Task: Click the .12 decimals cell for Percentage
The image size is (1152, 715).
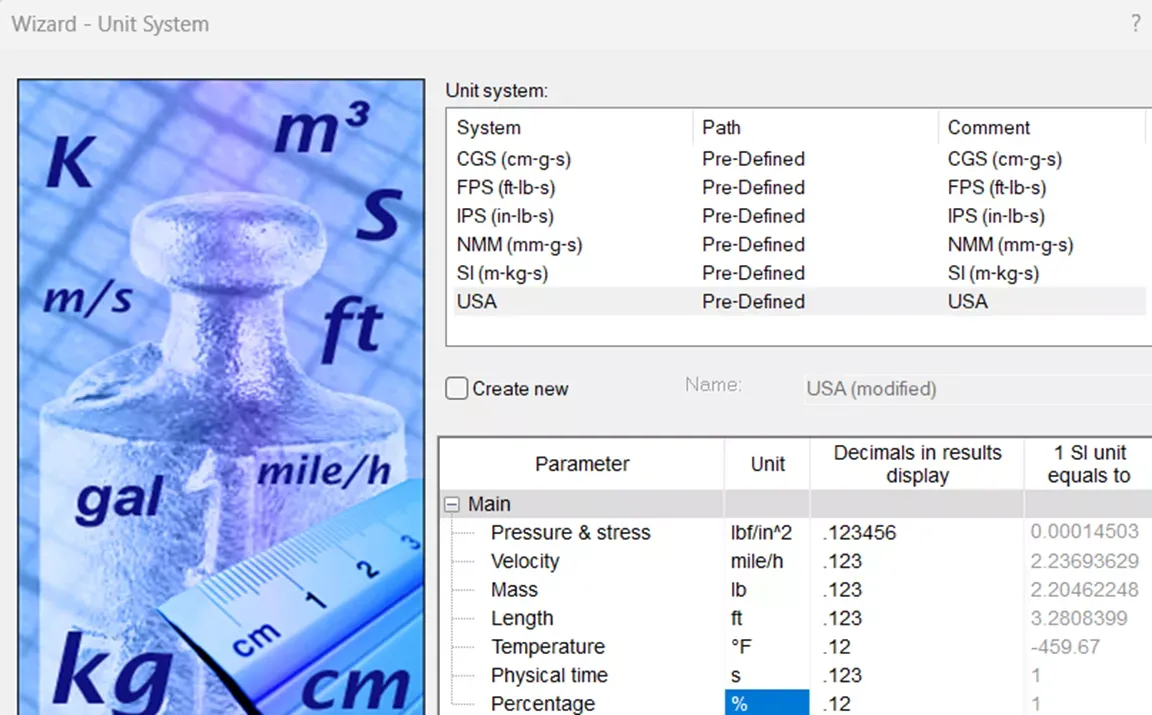Action: point(917,703)
